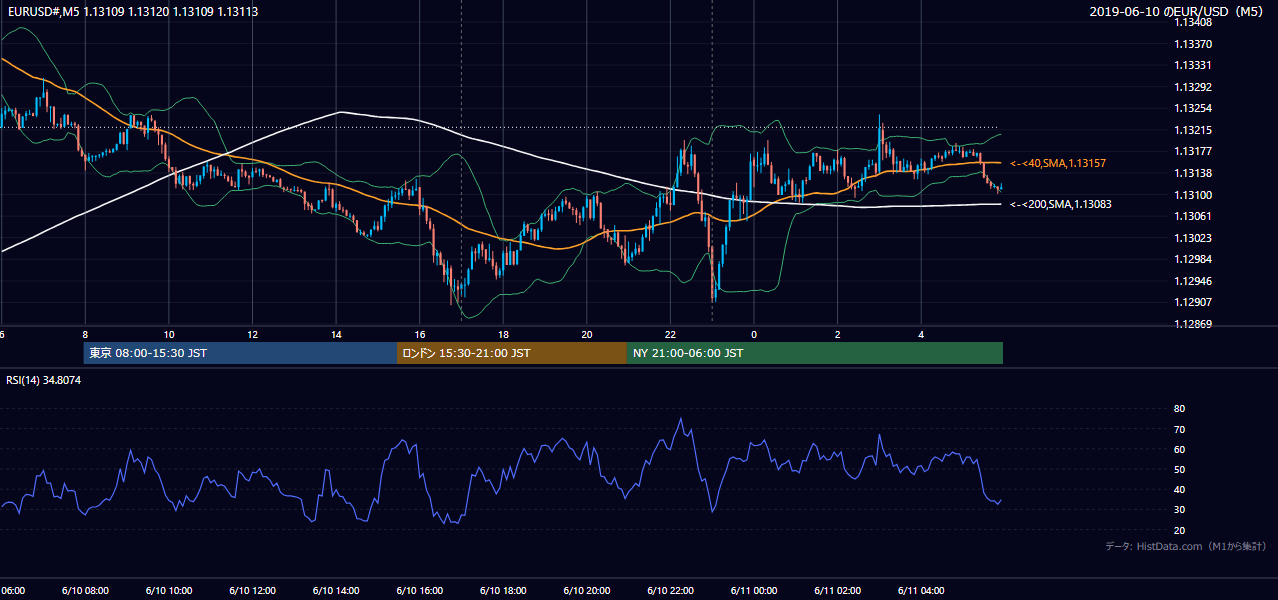Click the bottom time label 6/11 00:00
Image resolution: width=1278 pixels, height=600 pixels.
(x=754, y=591)
